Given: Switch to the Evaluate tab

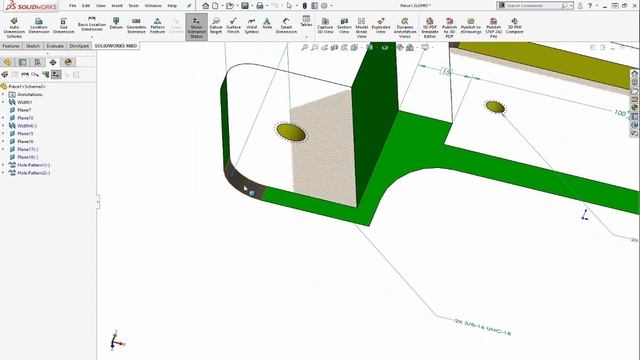Looking at the screenshot, I should pos(55,46).
